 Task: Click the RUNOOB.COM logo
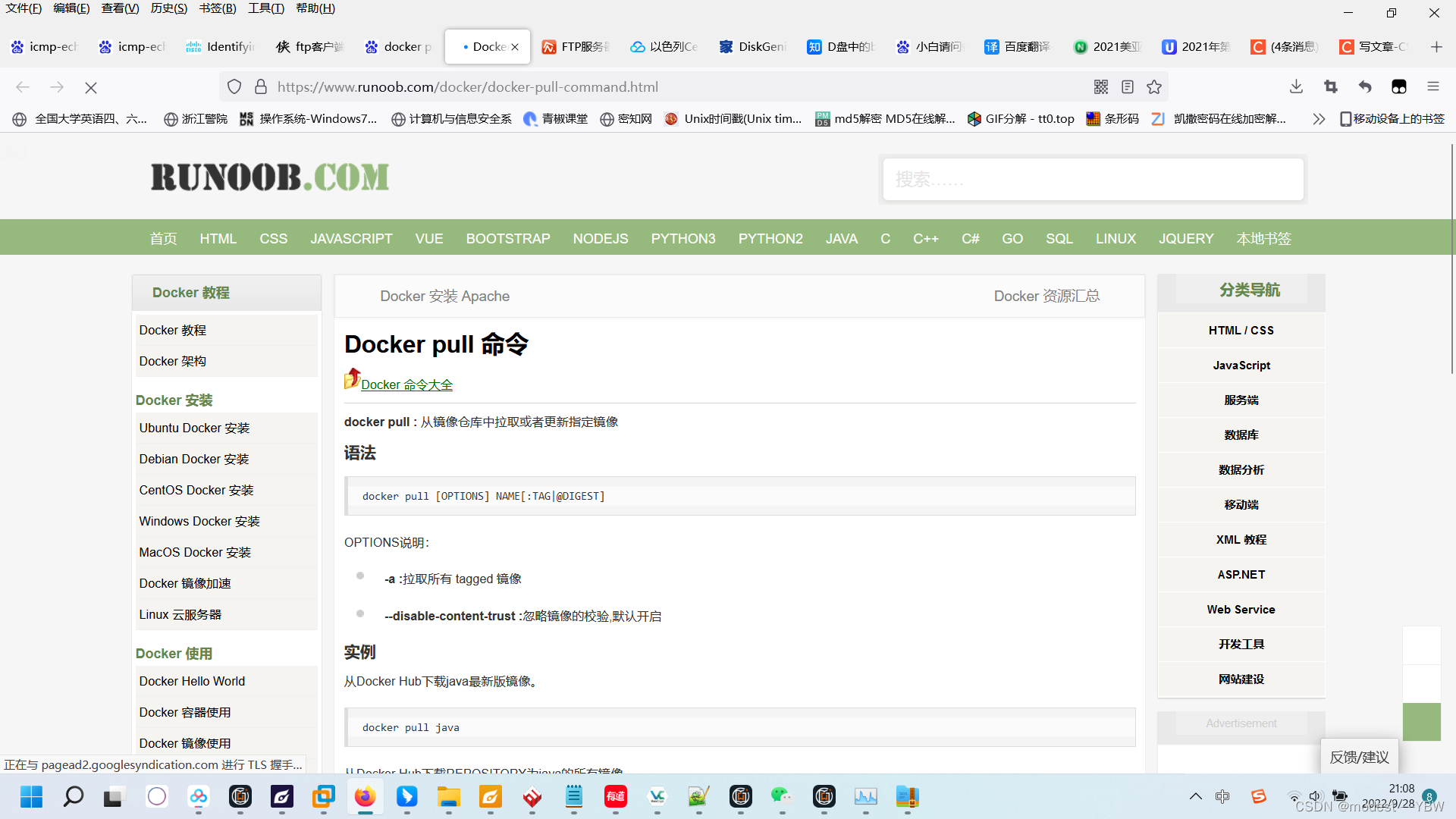tap(270, 177)
